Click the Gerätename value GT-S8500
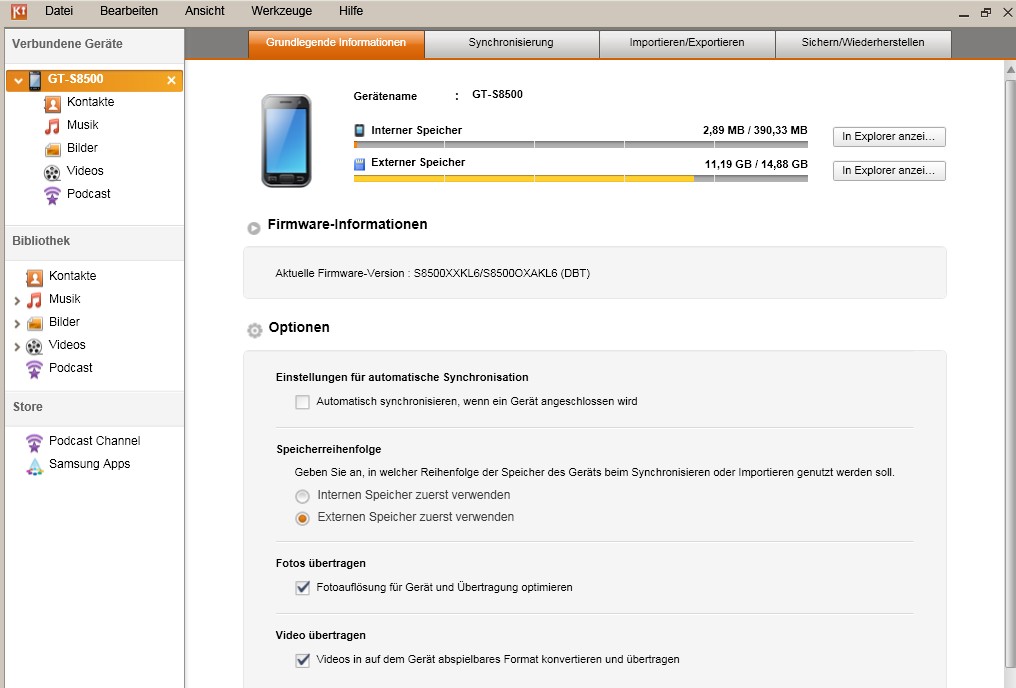 coord(498,95)
